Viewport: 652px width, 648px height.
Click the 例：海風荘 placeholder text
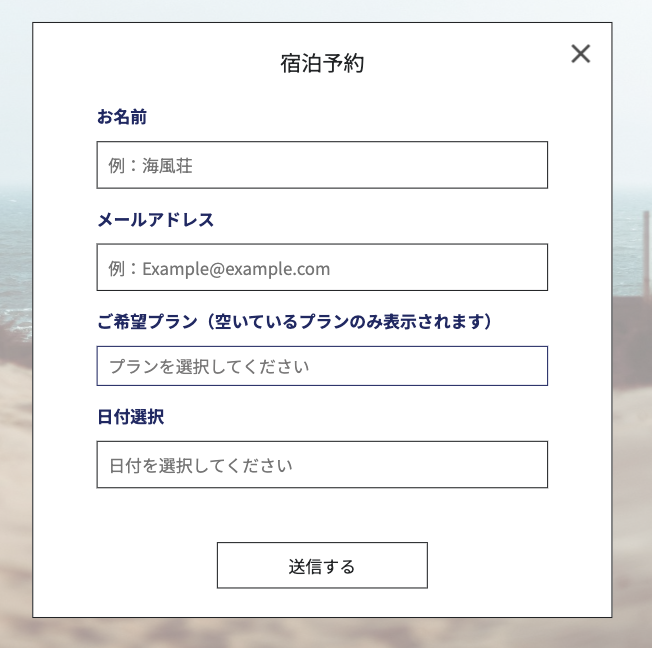point(150,166)
